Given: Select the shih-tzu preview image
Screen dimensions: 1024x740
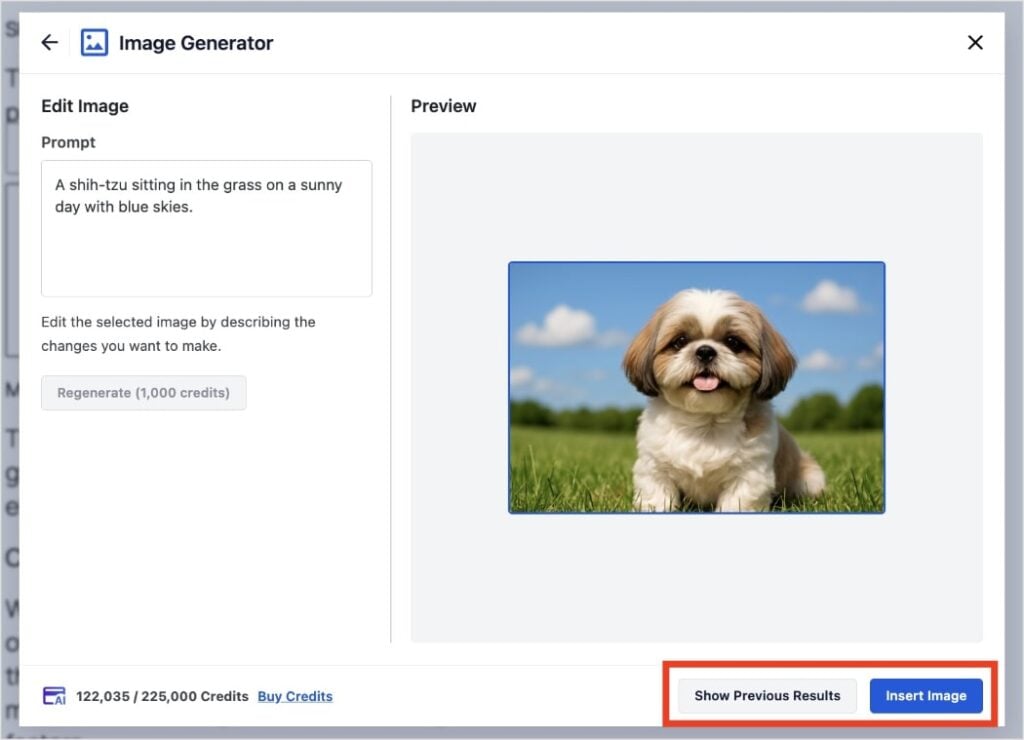Looking at the screenshot, I should click(696, 387).
